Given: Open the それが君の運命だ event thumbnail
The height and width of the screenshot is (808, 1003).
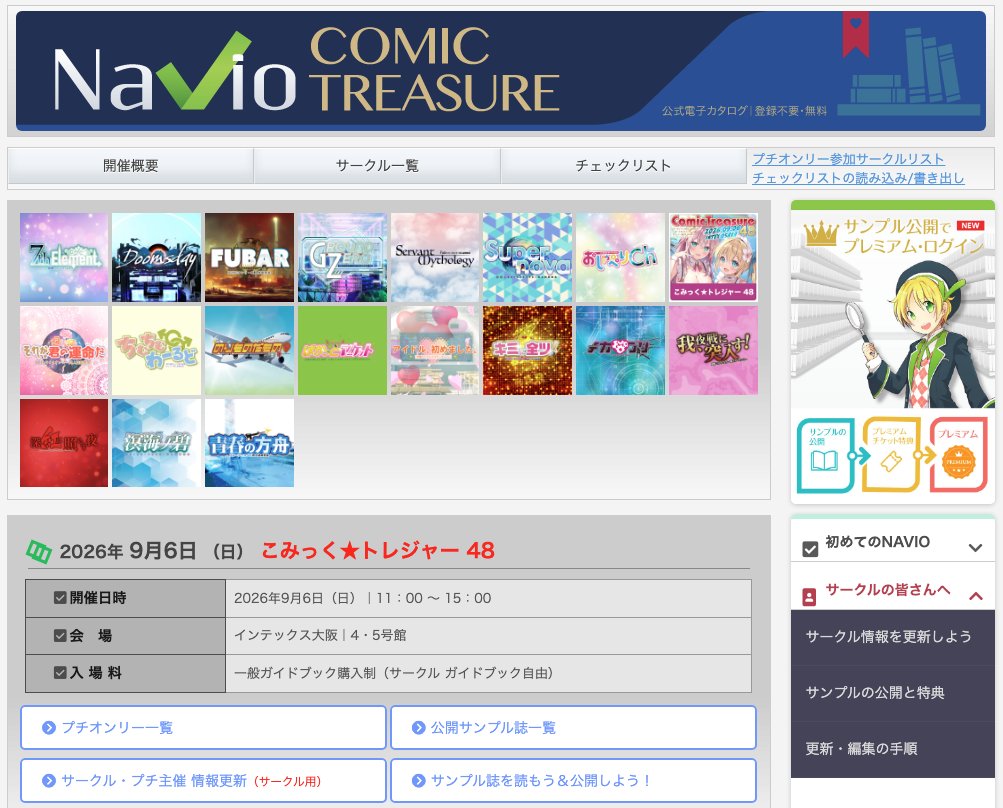Looking at the screenshot, I should [x=64, y=350].
